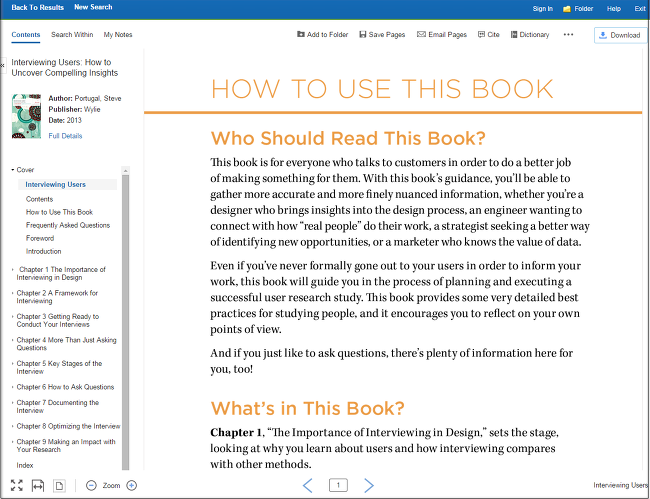650x499 pixels.
Task: Expand Chapter 5 Key Stages of the Interview
Action: click(x=13, y=364)
